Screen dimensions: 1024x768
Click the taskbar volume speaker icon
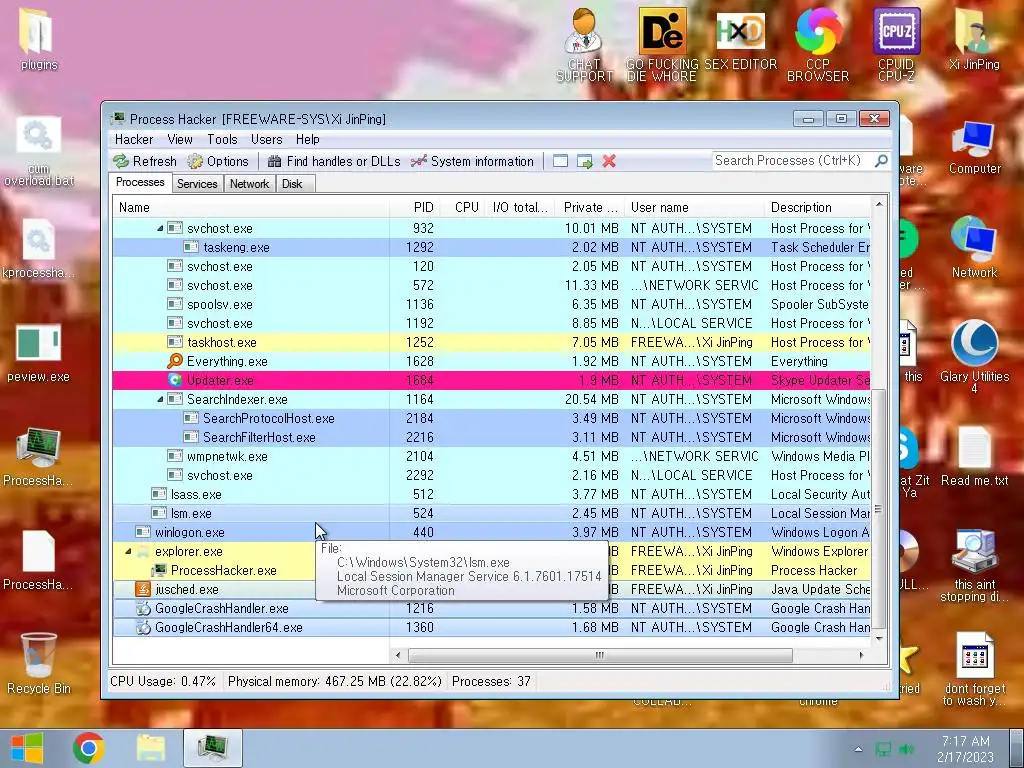pyautogui.click(x=906, y=749)
